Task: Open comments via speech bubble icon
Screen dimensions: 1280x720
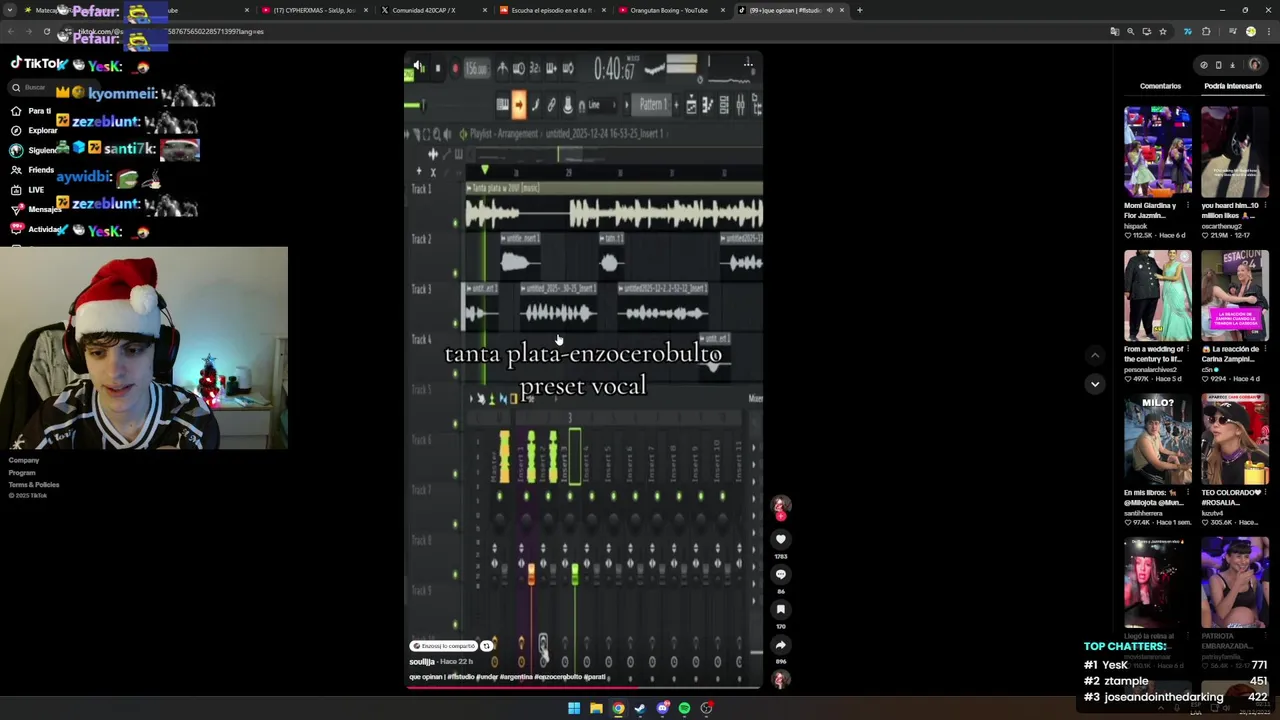Action: point(781,574)
